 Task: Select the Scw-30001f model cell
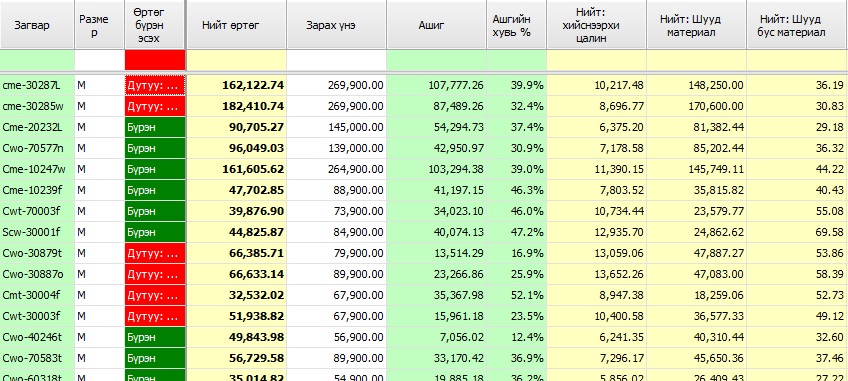coord(37,232)
